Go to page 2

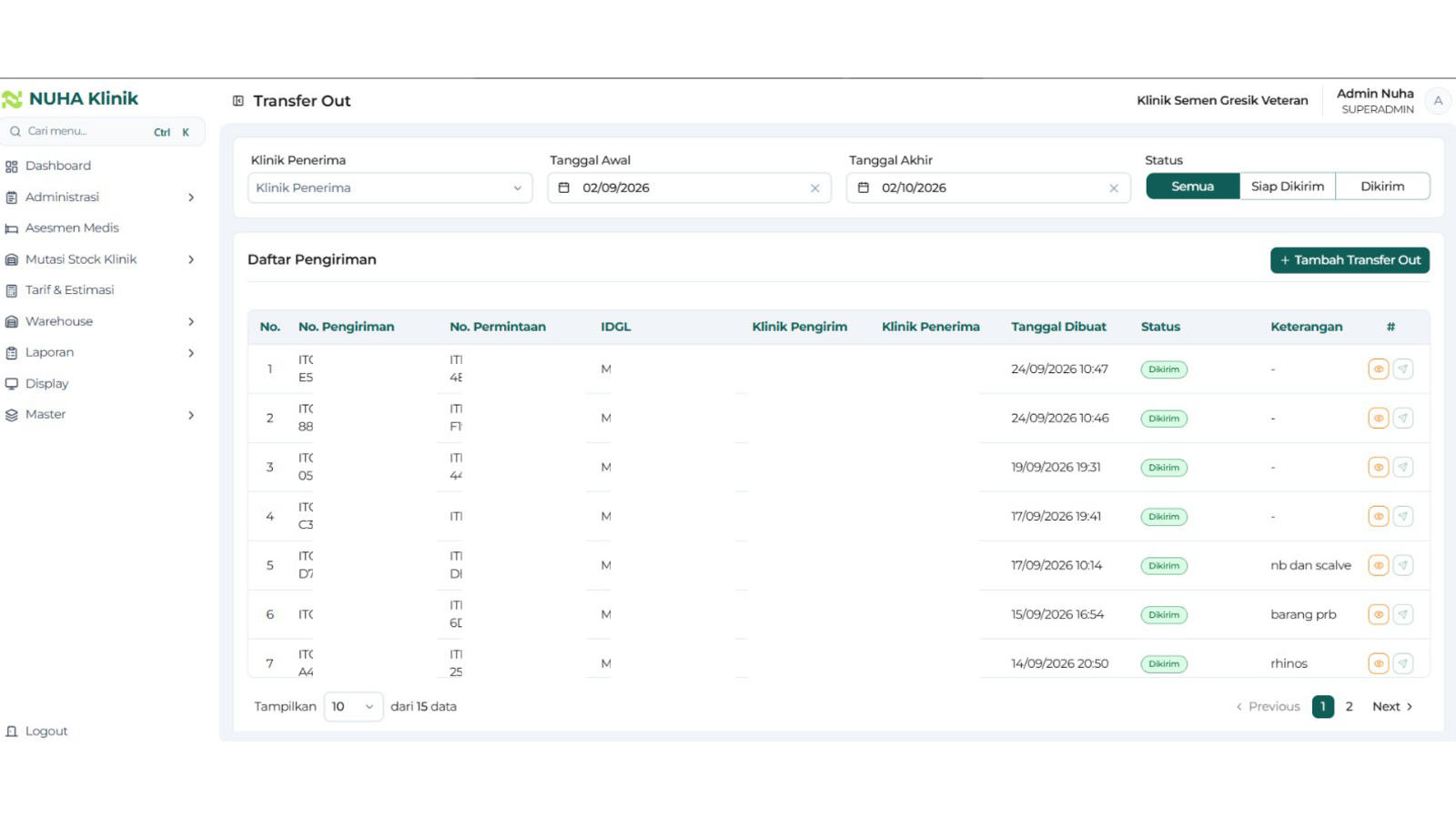pos(1349,707)
